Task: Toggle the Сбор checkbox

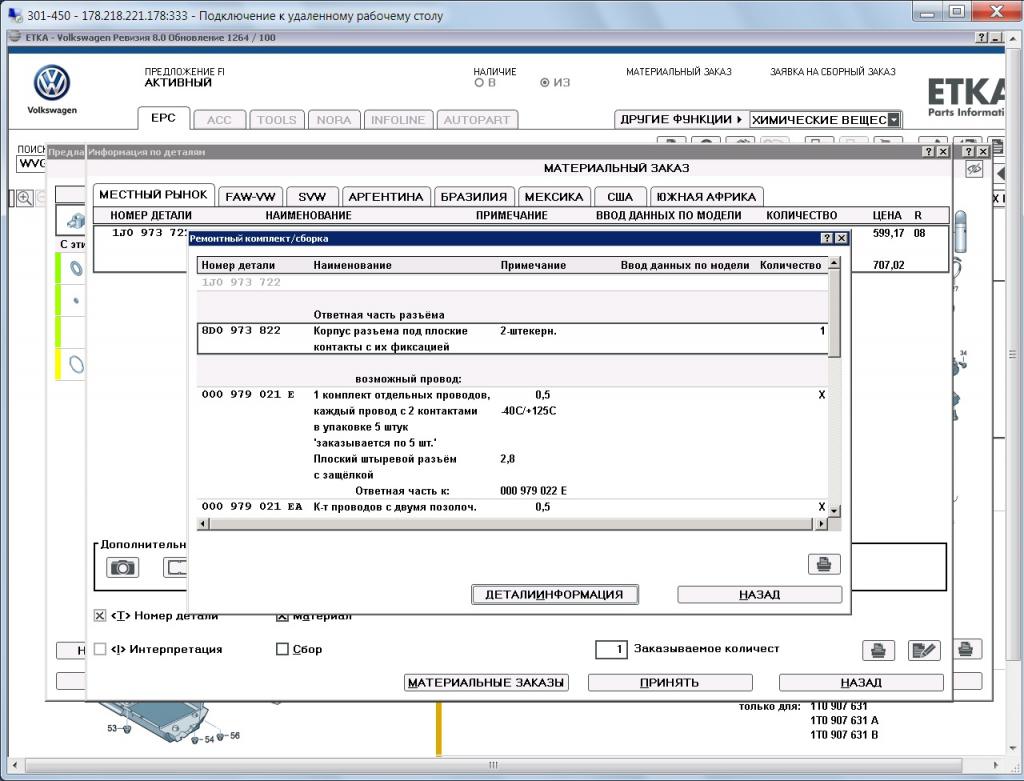Action: [x=282, y=649]
